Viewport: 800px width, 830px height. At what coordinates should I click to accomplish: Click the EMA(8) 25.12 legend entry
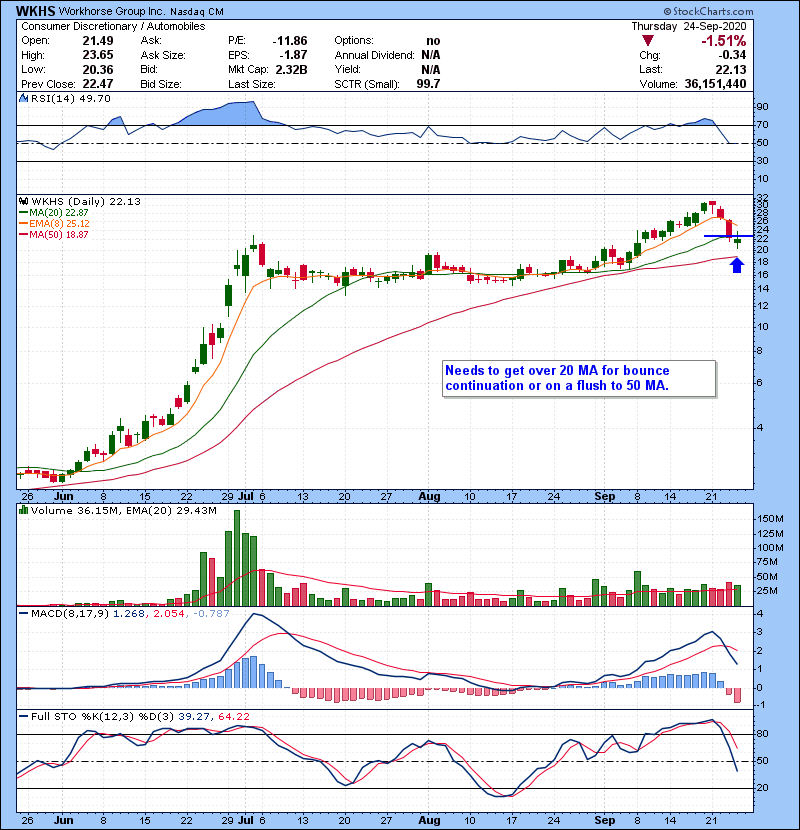tap(59, 224)
